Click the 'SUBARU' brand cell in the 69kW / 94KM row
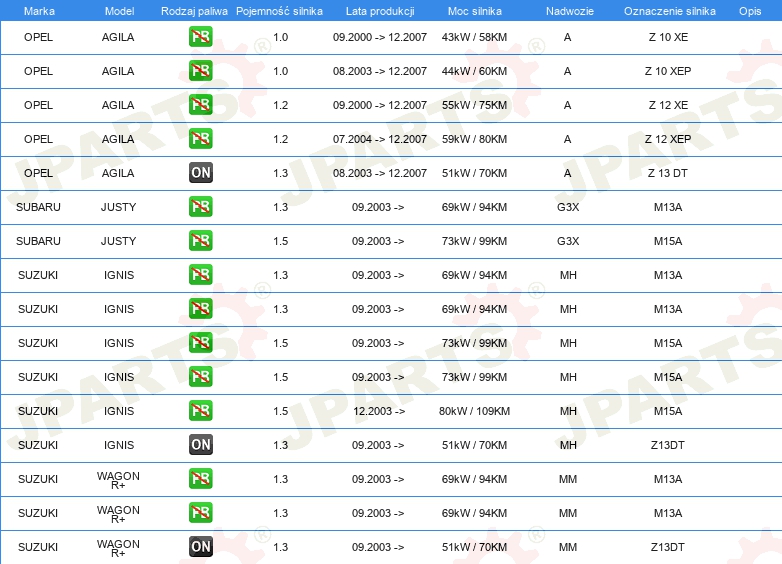 [38, 207]
